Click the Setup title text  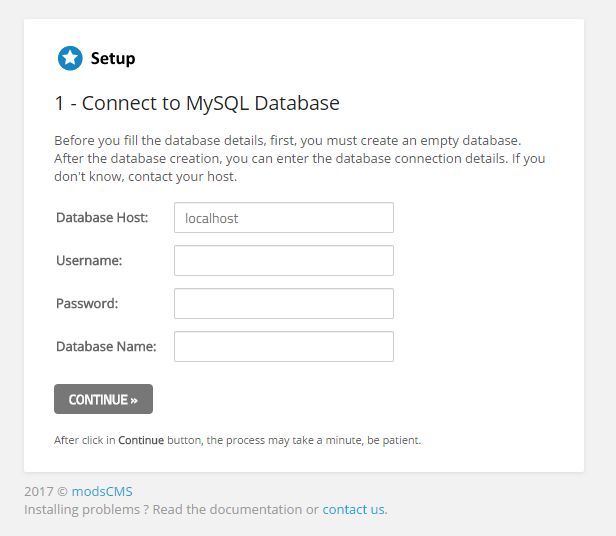(113, 59)
